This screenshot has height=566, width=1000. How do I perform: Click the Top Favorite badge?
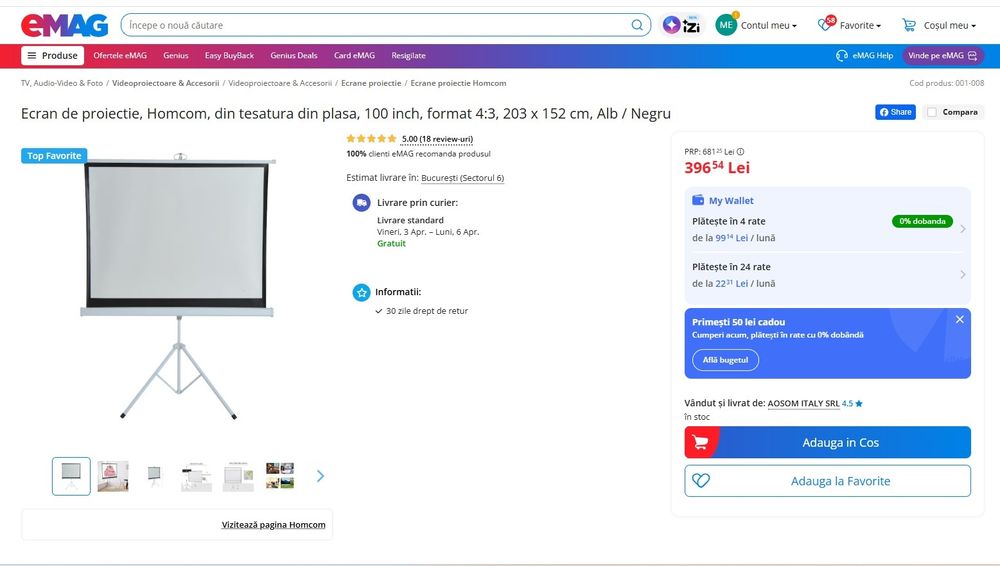pos(54,156)
